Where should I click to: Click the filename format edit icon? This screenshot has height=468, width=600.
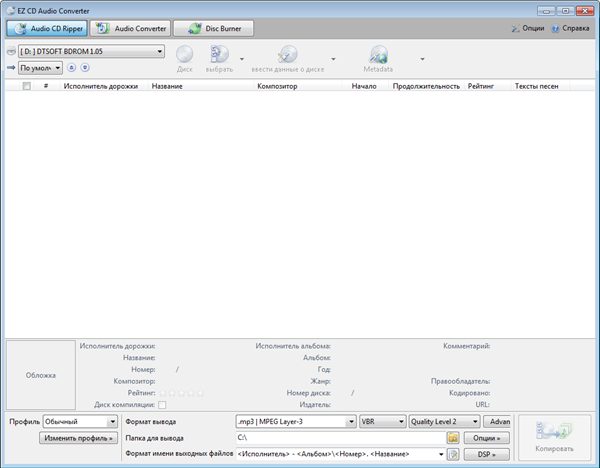[453, 454]
